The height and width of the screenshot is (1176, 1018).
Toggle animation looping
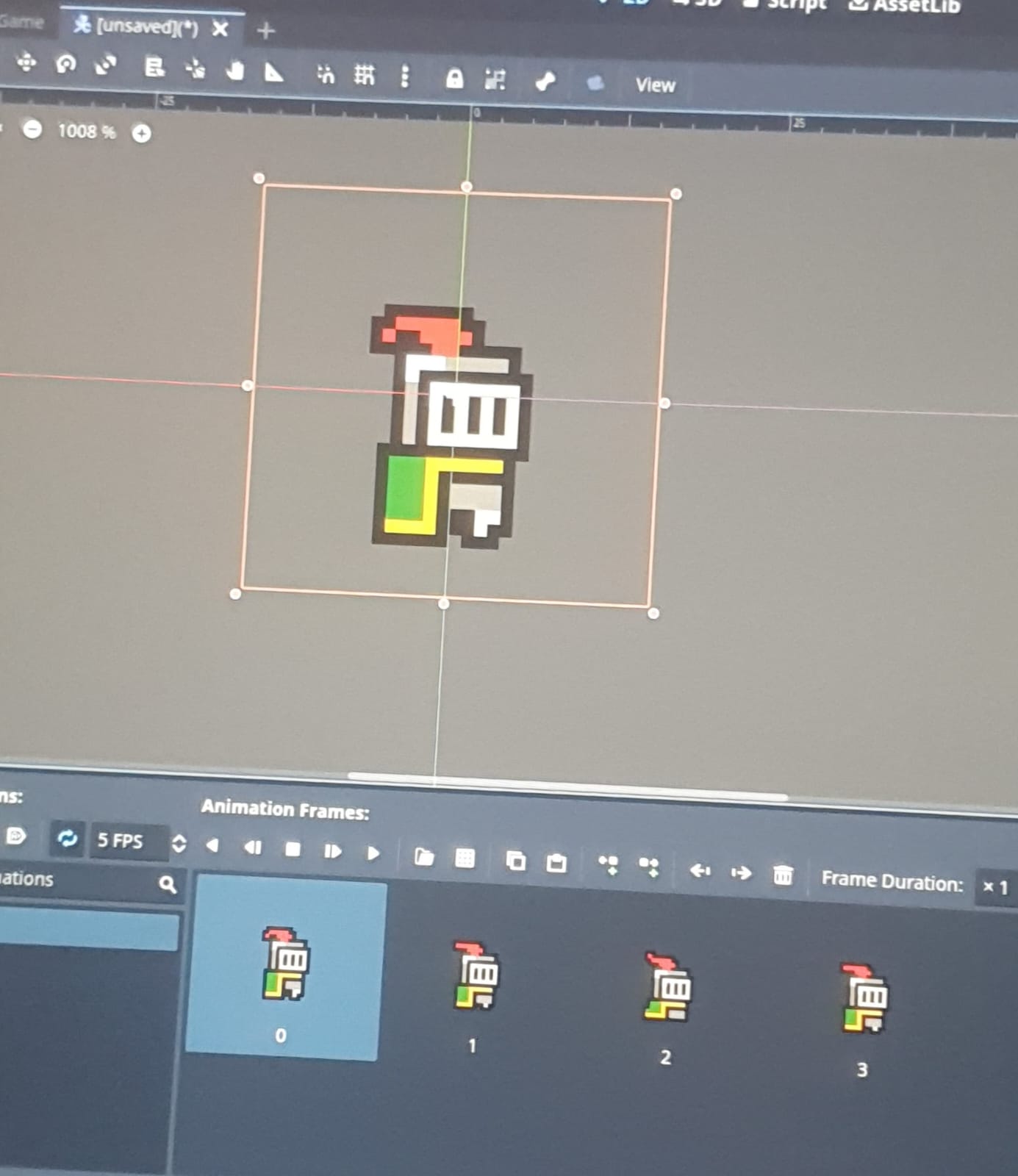pos(68,839)
